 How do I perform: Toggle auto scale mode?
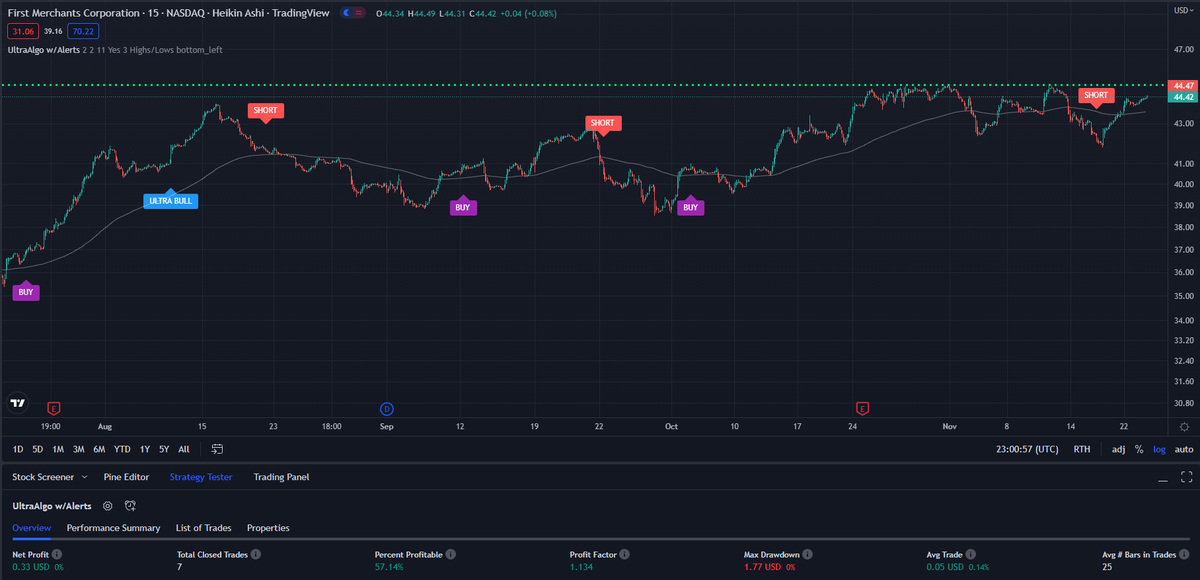pyautogui.click(x=1184, y=449)
